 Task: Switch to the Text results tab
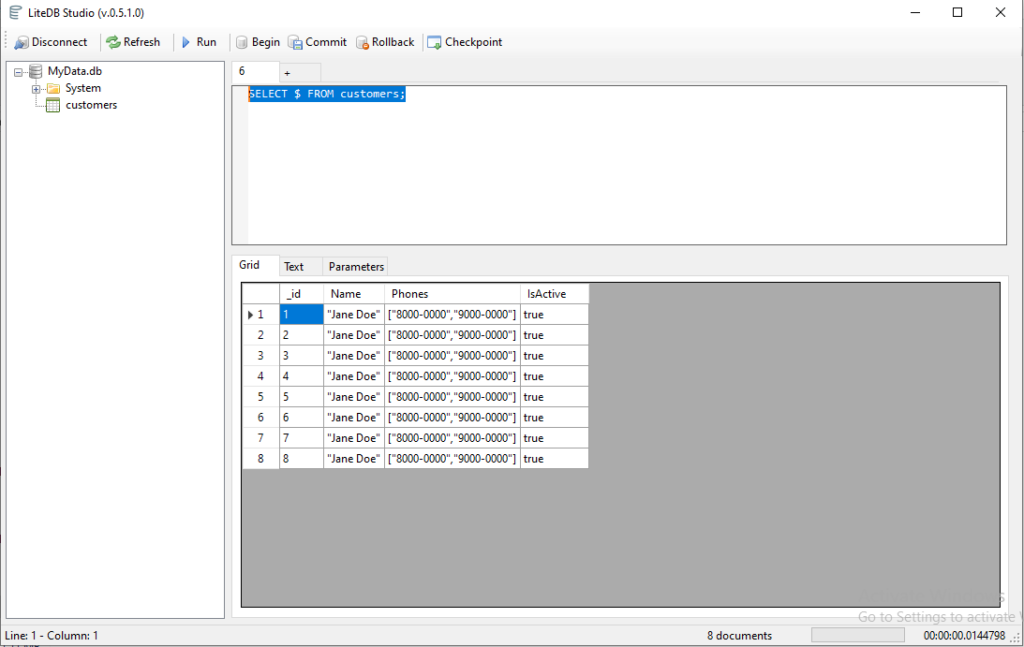(x=294, y=267)
